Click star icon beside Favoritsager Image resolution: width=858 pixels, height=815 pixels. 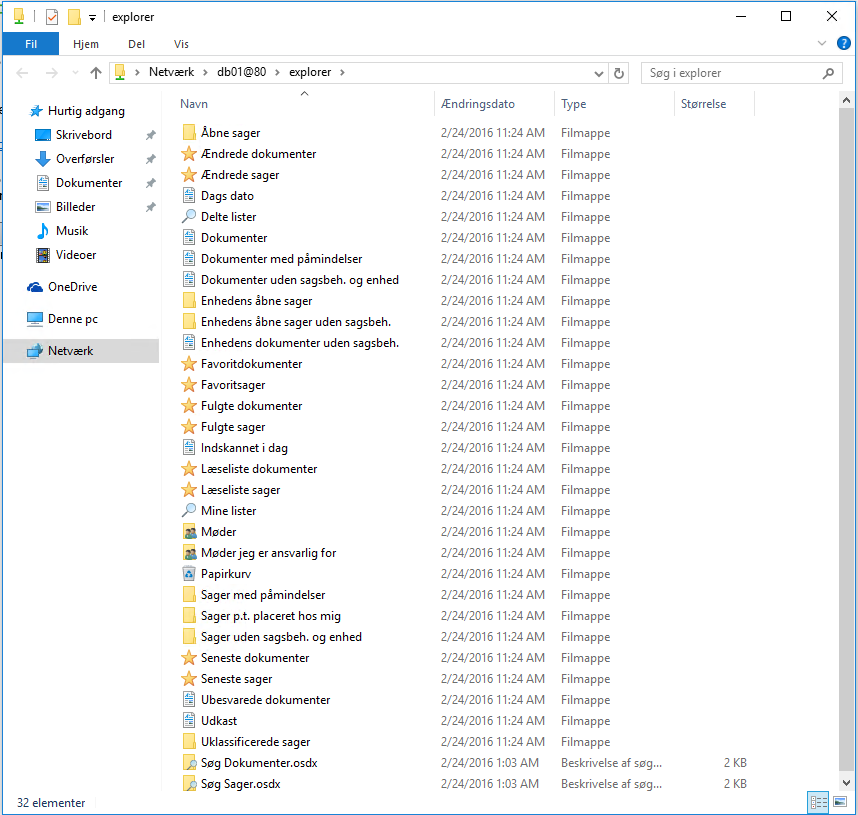click(189, 385)
